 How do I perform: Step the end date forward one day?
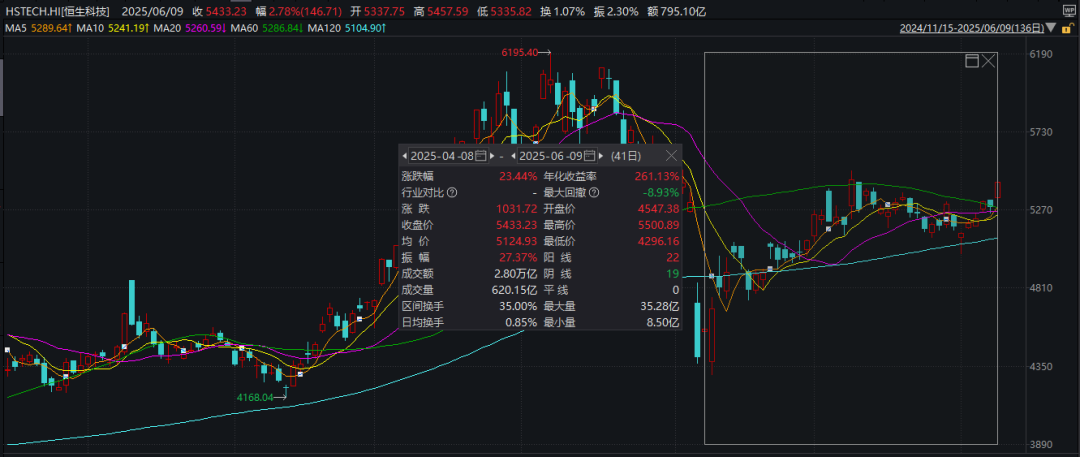[601, 156]
